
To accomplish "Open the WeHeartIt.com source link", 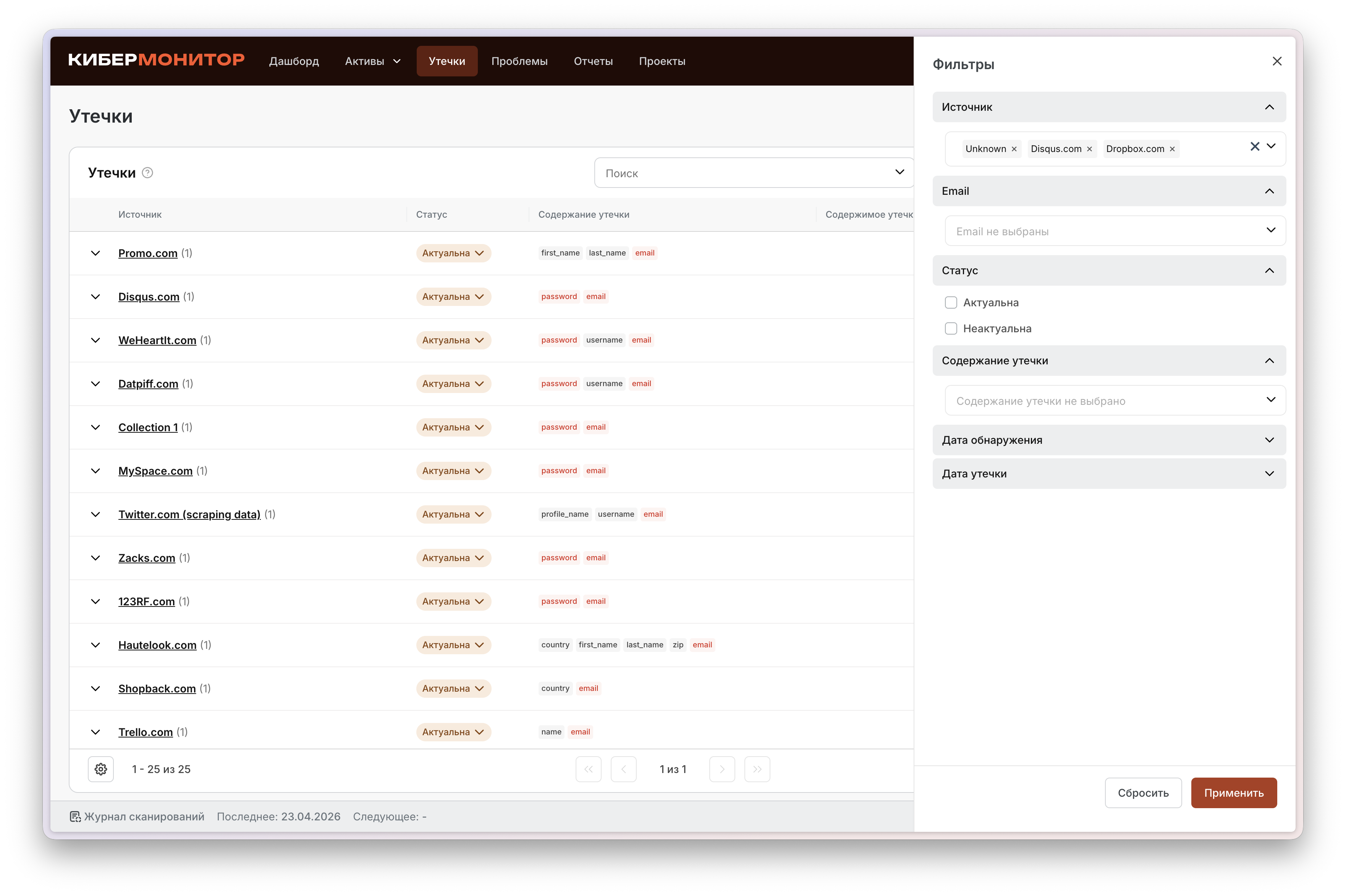I will (x=157, y=340).
